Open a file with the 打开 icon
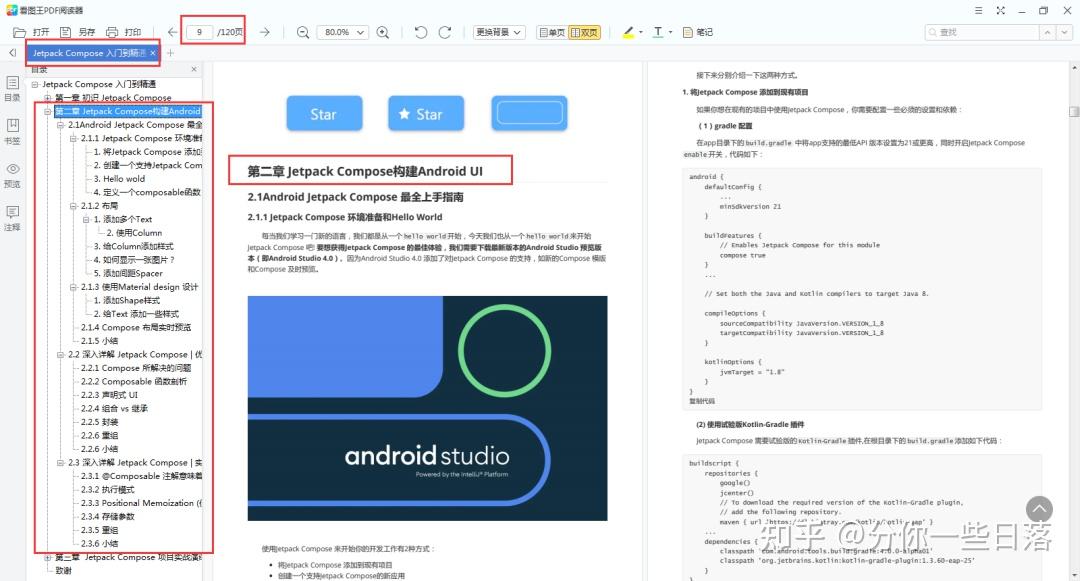Image resolution: width=1080 pixels, height=581 pixels. tap(30, 31)
